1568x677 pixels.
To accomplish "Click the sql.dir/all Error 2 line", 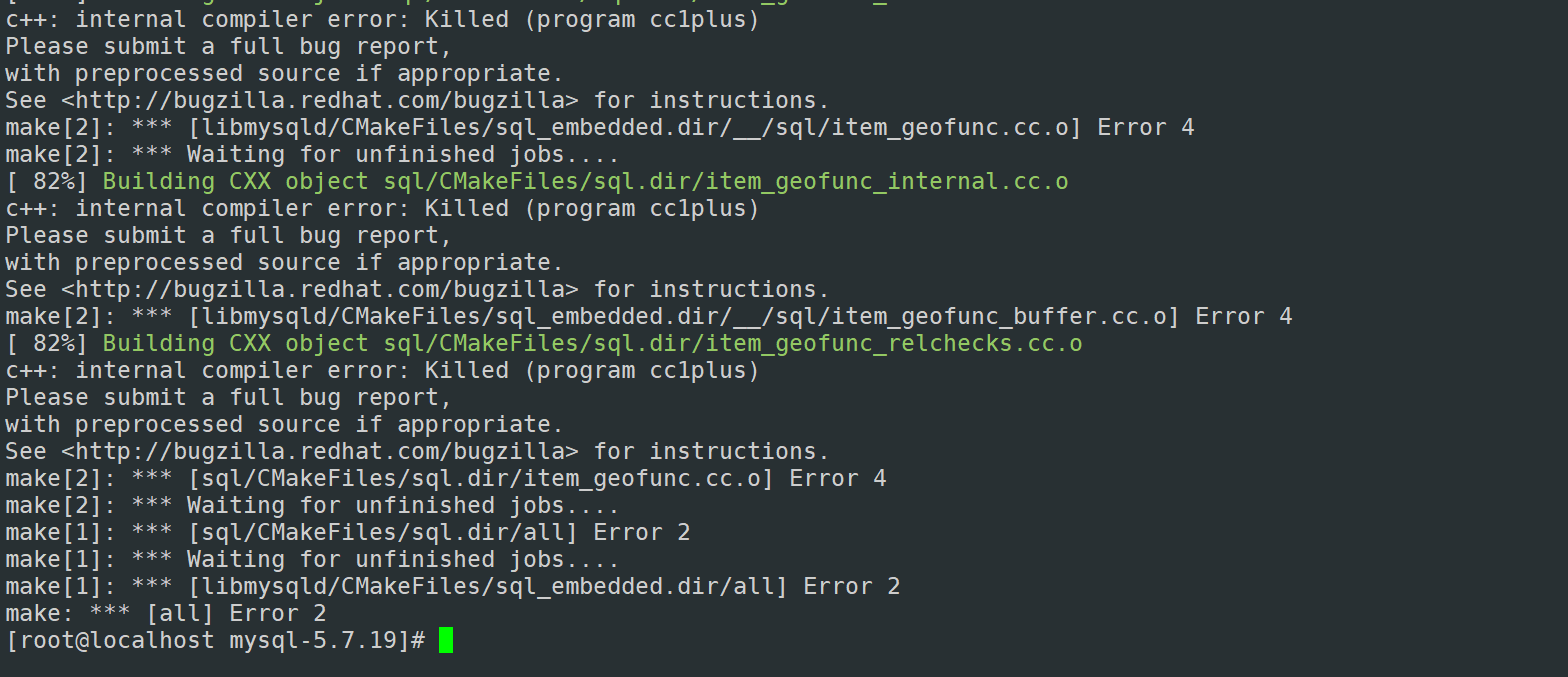I will click(x=348, y=532).
